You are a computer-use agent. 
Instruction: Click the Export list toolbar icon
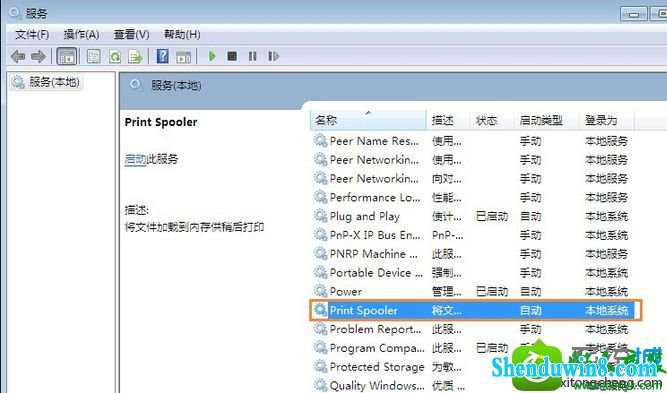(x=135, y=56)
